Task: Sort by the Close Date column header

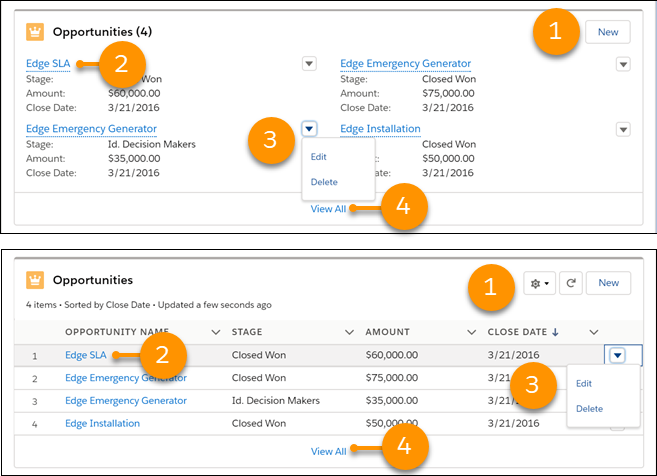Action: click(520, 332)
